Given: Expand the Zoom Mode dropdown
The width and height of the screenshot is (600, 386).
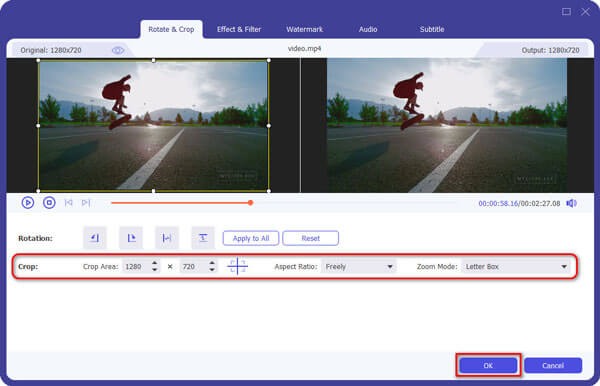Looking at the screenshot, I should [x=516, y=267].
